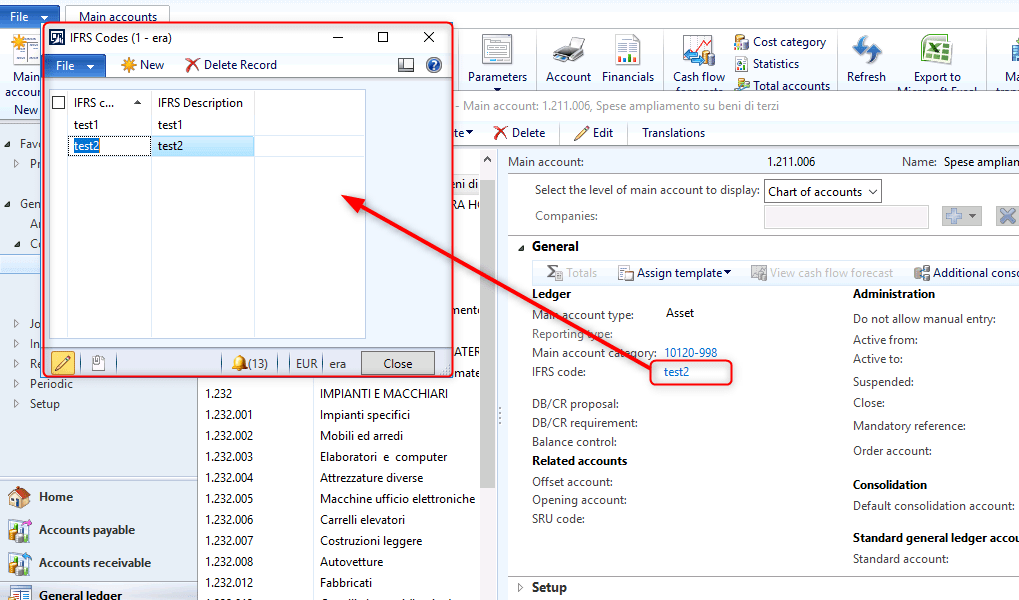Viewport: 1019px width, 600px height.
Task: Click the New record star icon
Action: [129, 65]
